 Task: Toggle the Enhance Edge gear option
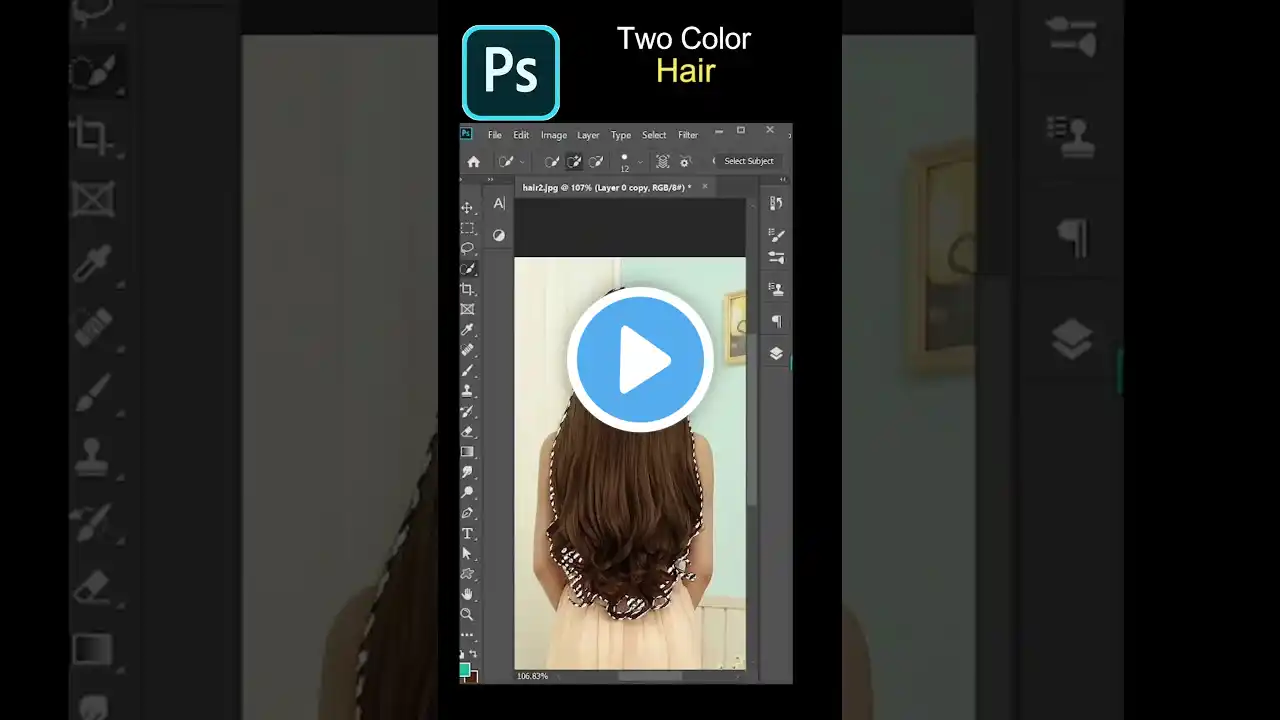685,161
